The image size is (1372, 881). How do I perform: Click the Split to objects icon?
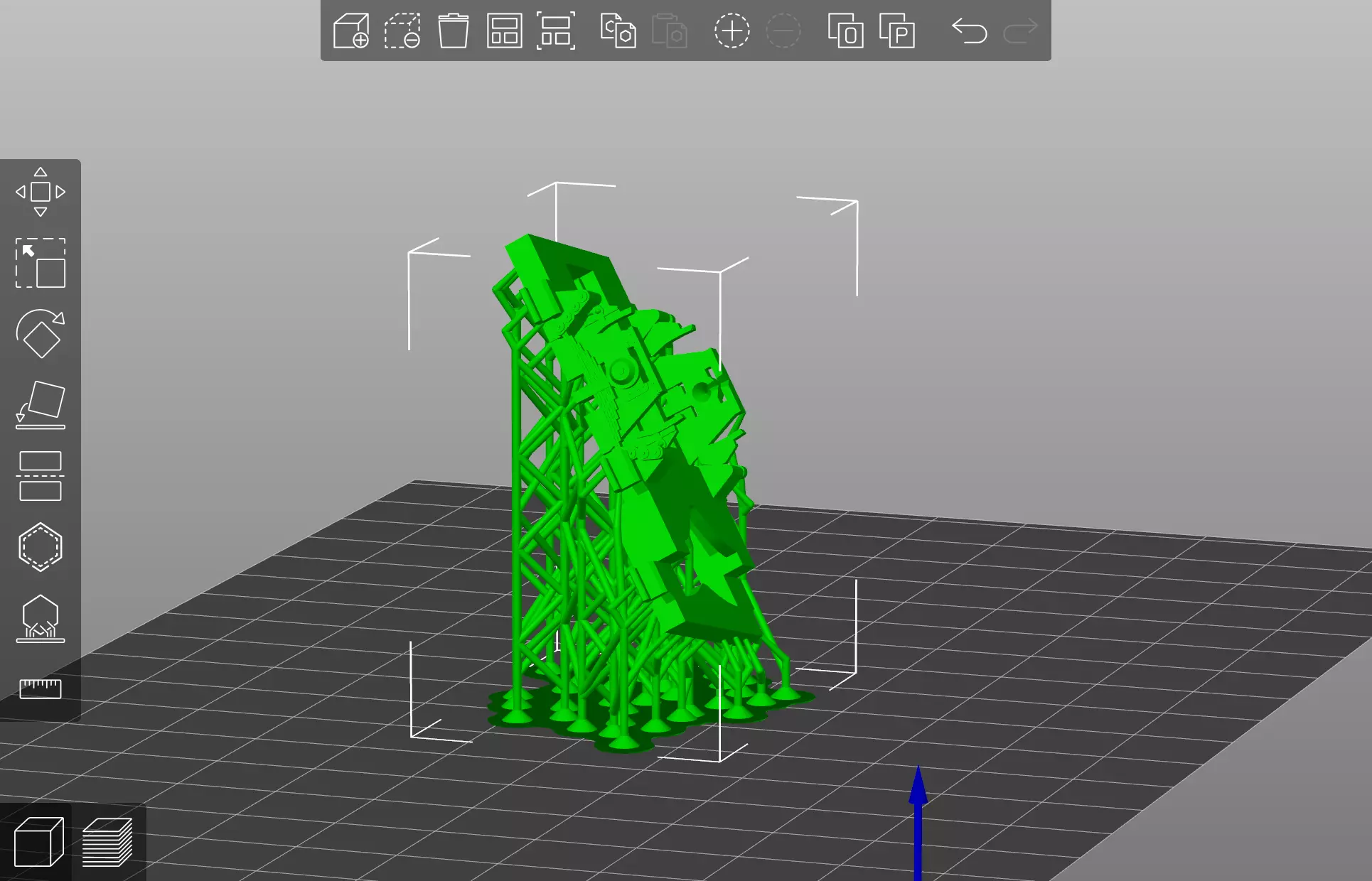tap(845, 31)
